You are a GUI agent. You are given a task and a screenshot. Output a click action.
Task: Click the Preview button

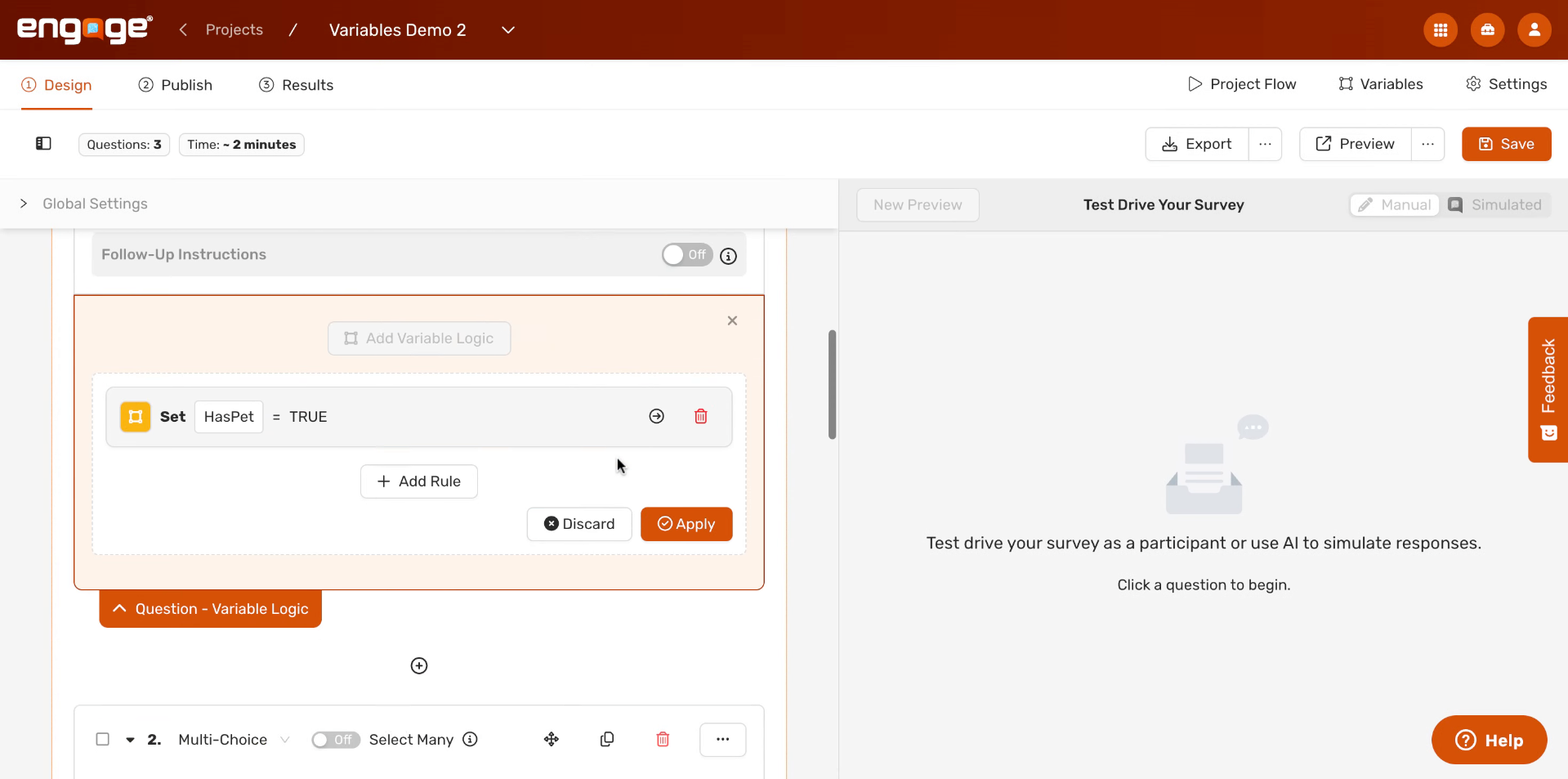(1356, 144)
